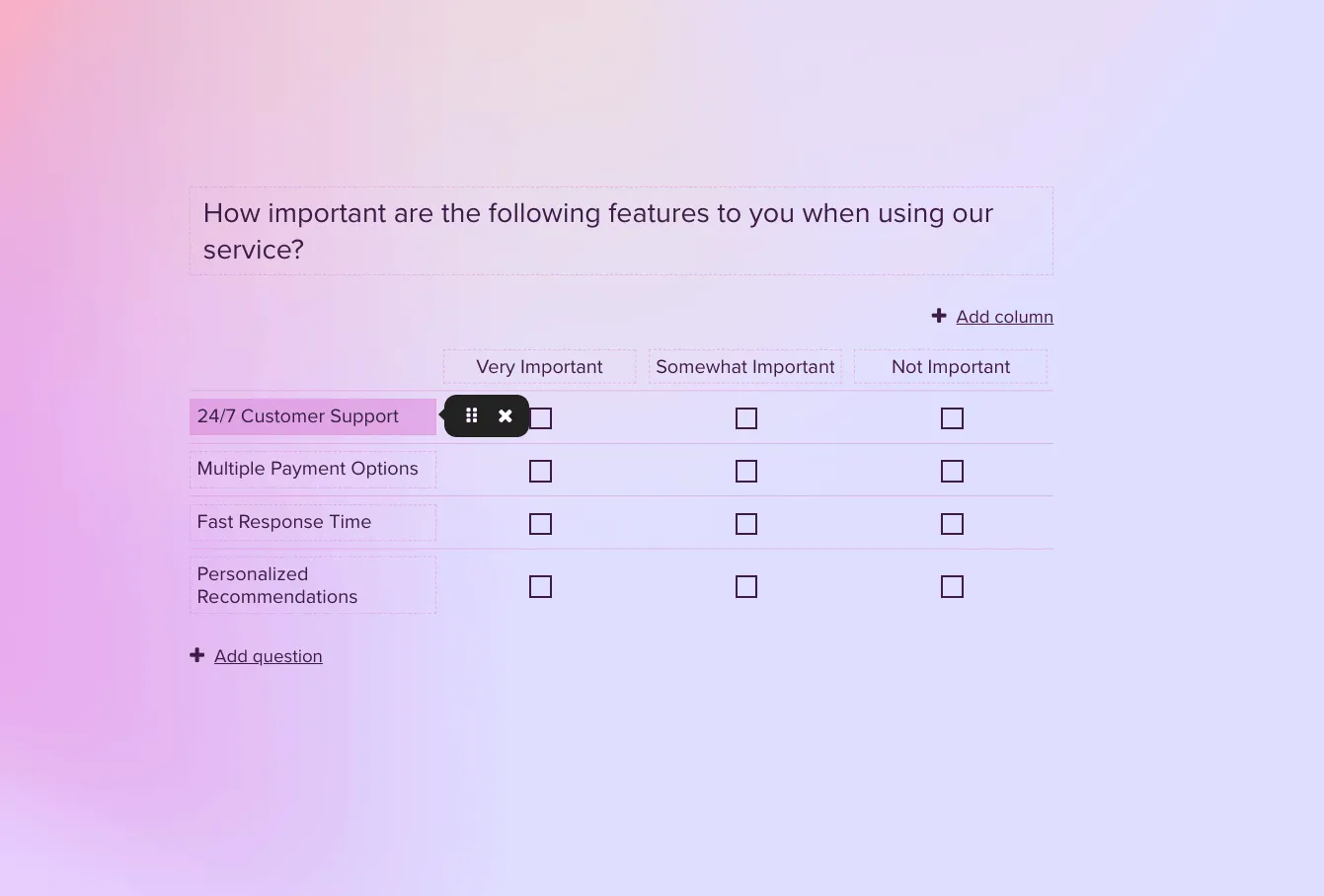Screen dimensions: 1324x896
Task: Check Not Important for Fast Response Time
Action: tap(952, 524)
